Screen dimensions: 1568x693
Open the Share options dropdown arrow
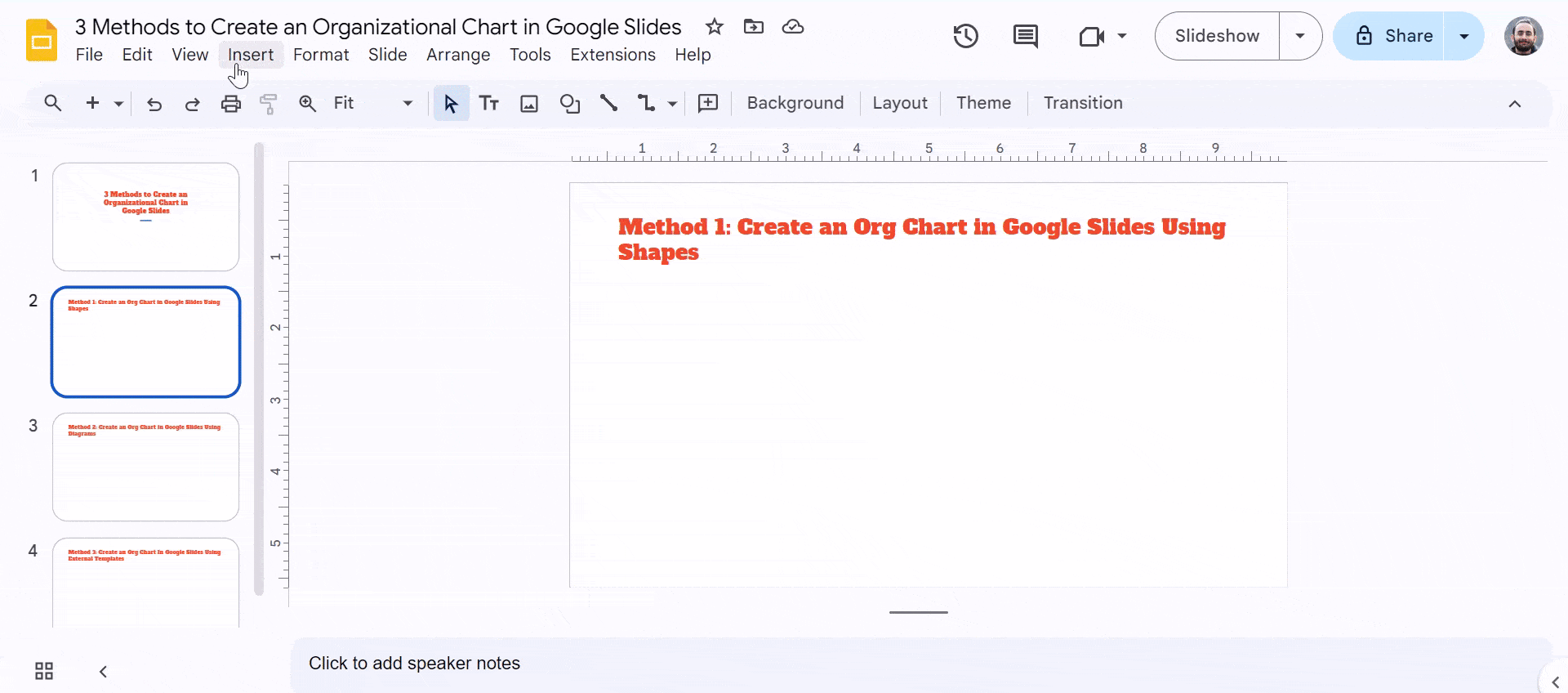coord(1464,36)
